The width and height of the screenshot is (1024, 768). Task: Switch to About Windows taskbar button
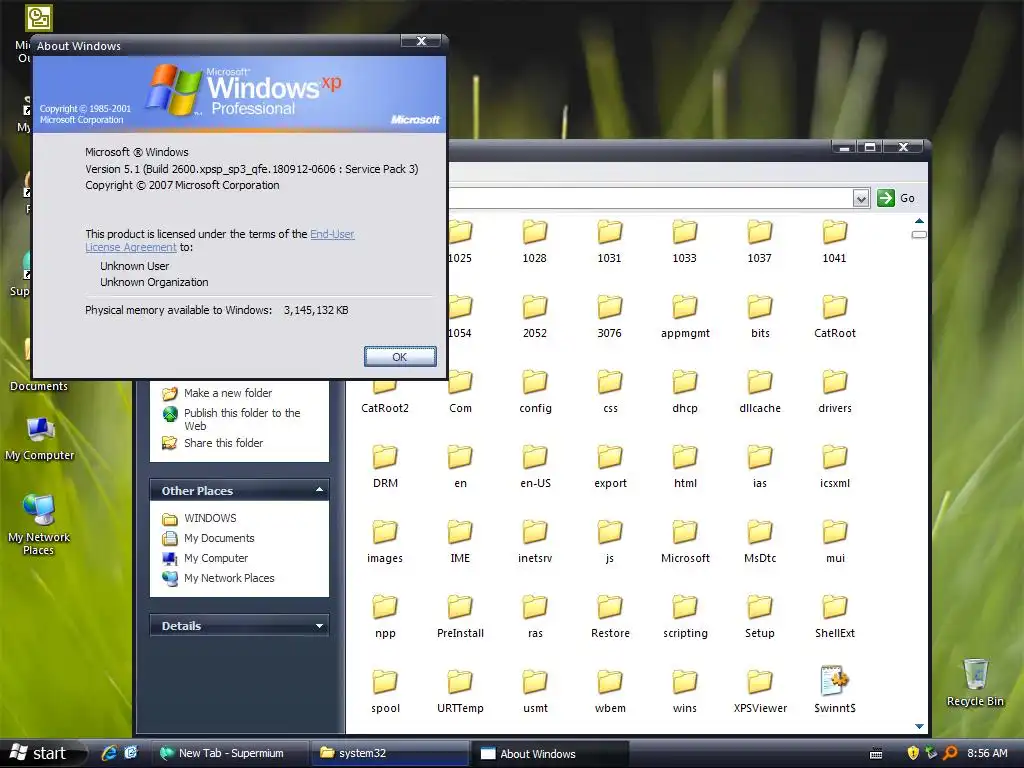550,753
